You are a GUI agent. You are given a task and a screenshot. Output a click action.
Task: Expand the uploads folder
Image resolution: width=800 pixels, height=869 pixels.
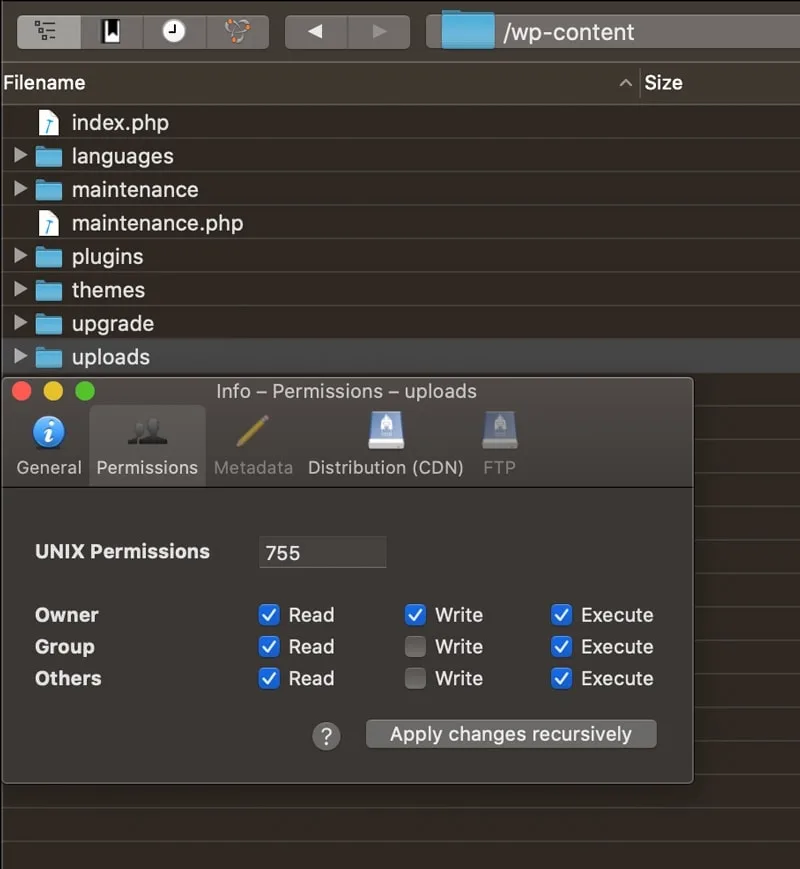(x=20, y=357)
